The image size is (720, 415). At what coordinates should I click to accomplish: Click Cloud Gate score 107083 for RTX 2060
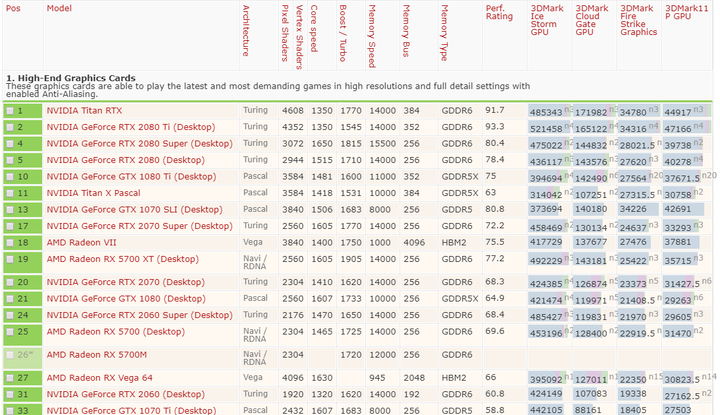(591, 394)
